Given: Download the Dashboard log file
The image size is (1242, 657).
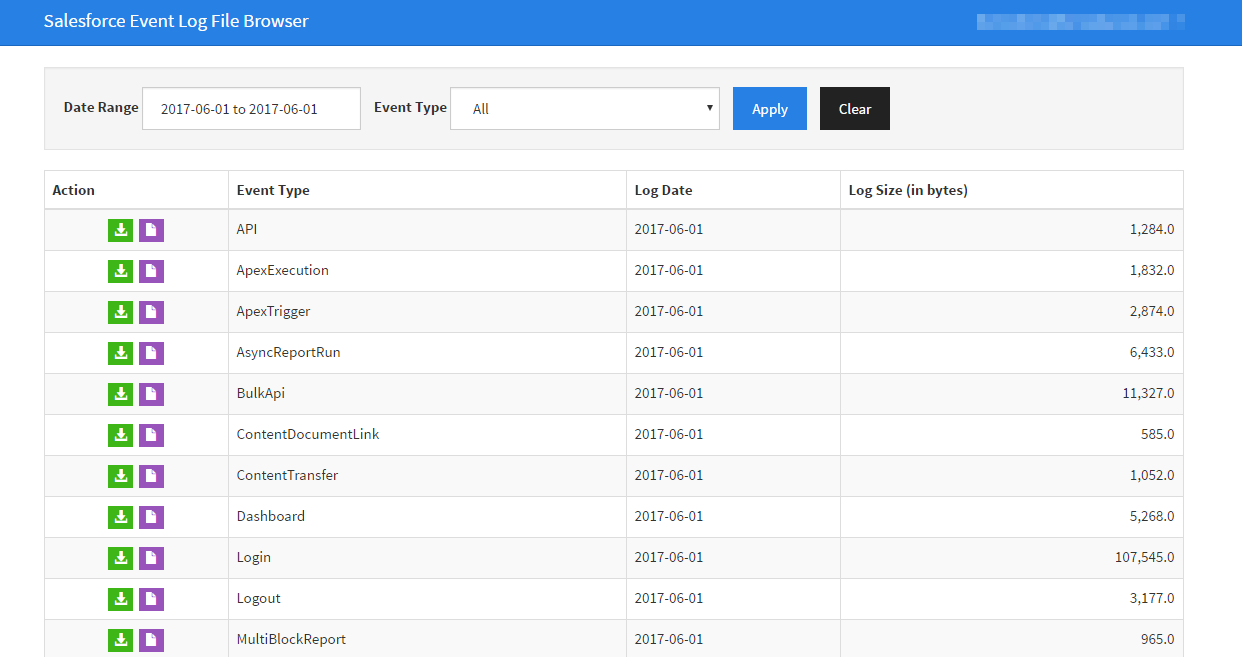Looking at the screenshot, I should click(x=121, y=517).
